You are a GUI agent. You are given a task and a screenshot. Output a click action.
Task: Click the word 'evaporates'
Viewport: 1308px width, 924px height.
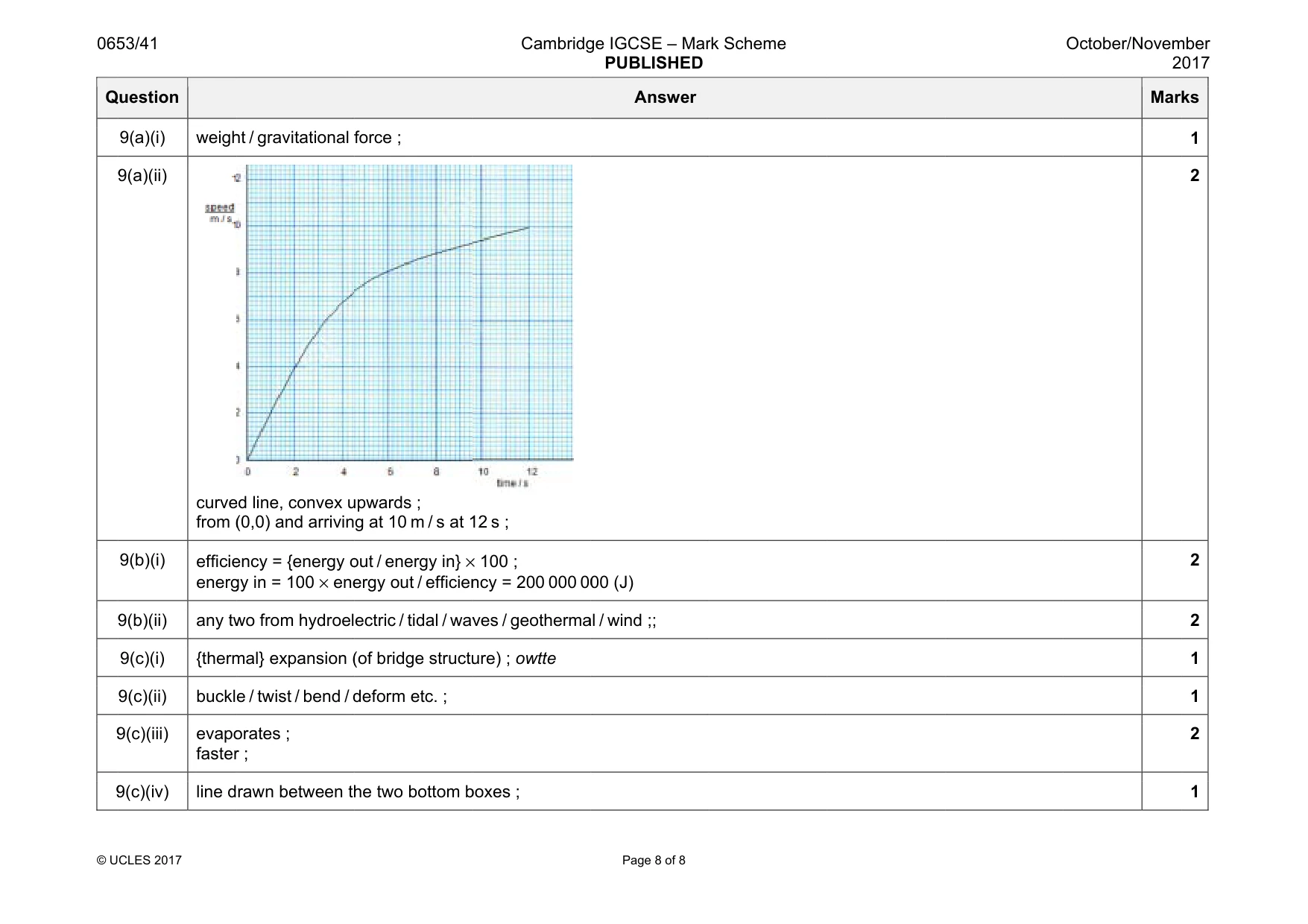click(x=238, y=734)
